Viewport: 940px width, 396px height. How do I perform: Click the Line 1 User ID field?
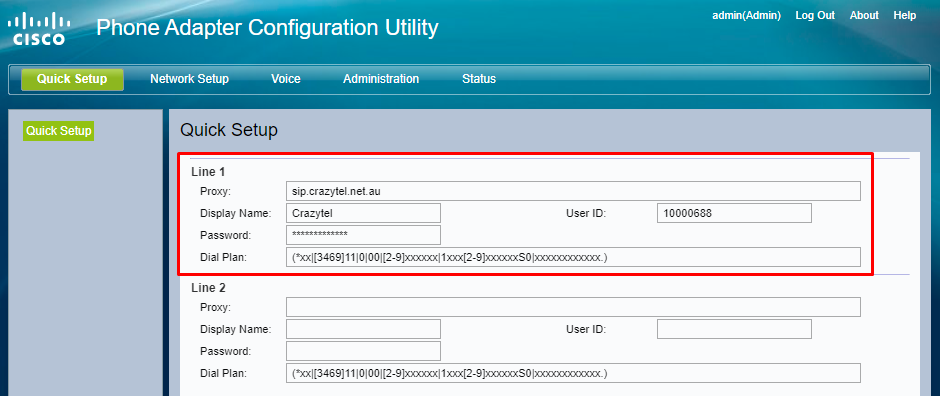click(734, 213)
